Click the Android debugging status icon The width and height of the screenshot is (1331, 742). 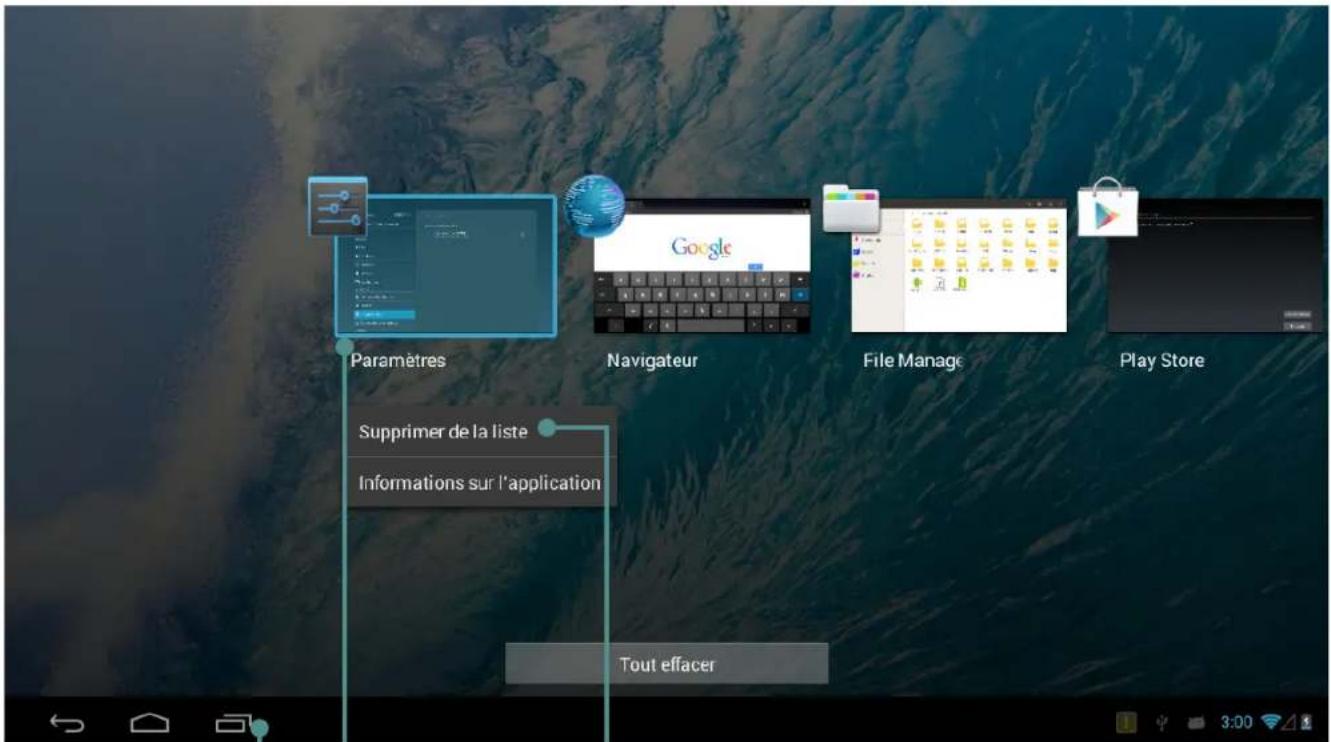(x=1196, y=722)
